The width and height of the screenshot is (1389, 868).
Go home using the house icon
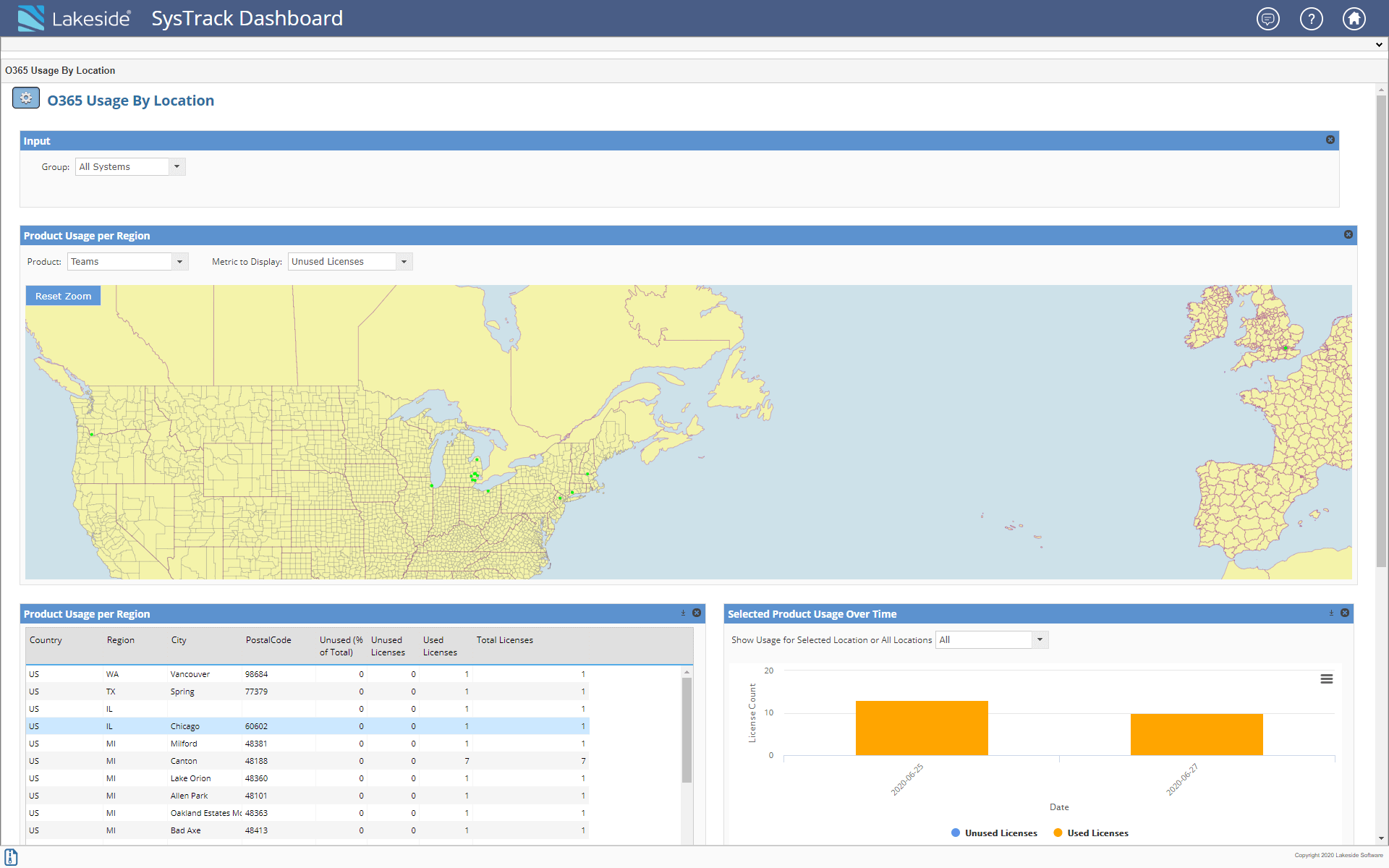pos(1354,19)
